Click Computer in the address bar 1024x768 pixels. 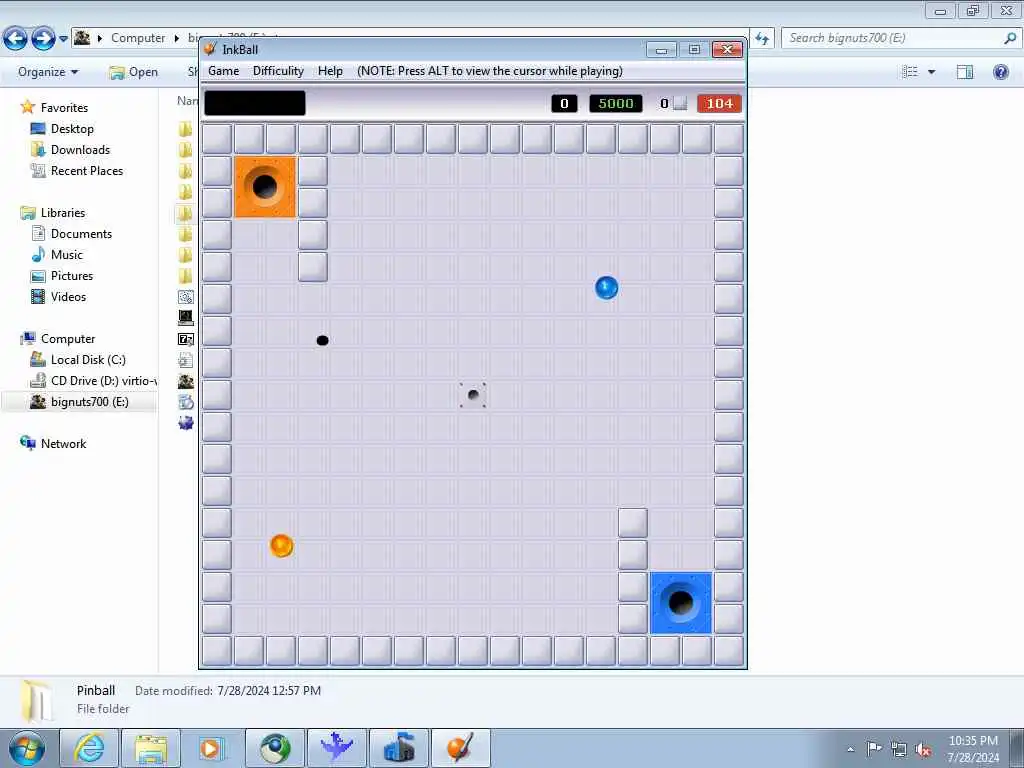tap(138, 38)
